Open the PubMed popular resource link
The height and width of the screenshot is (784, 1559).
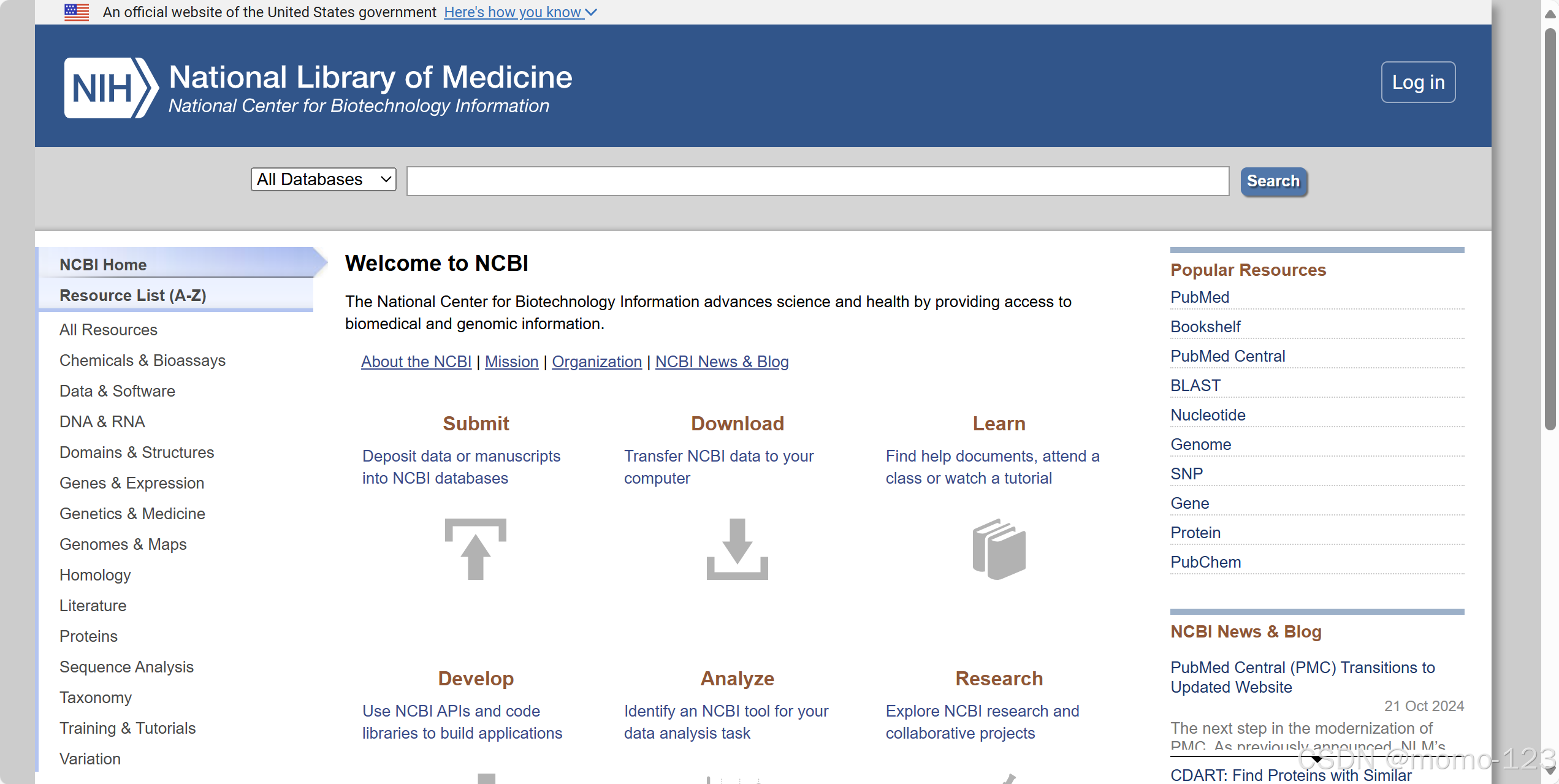[1199, 297]
